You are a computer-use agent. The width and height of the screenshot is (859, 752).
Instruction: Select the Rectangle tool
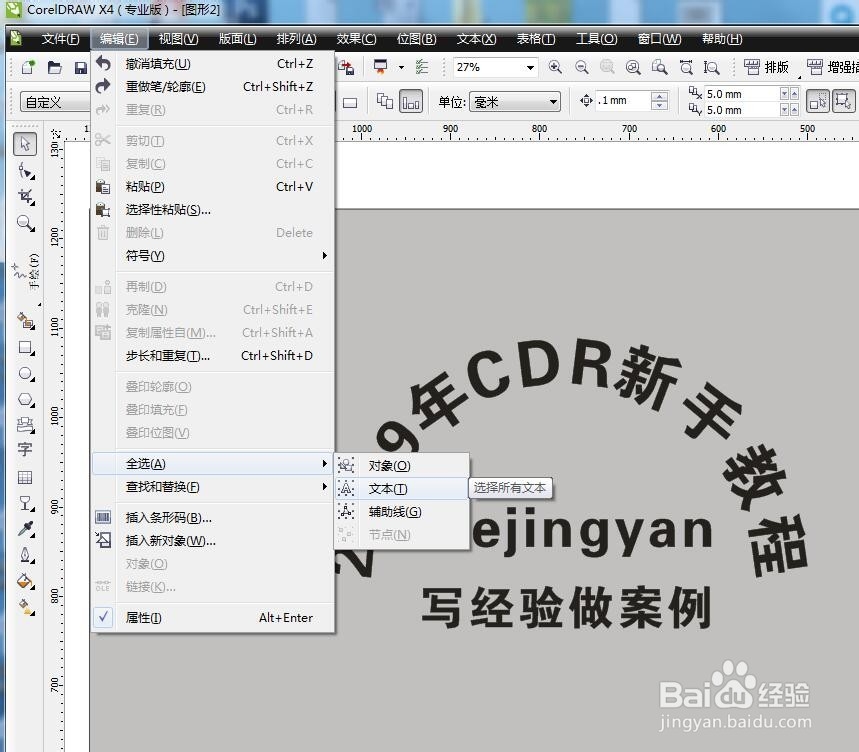pos(25,347)
